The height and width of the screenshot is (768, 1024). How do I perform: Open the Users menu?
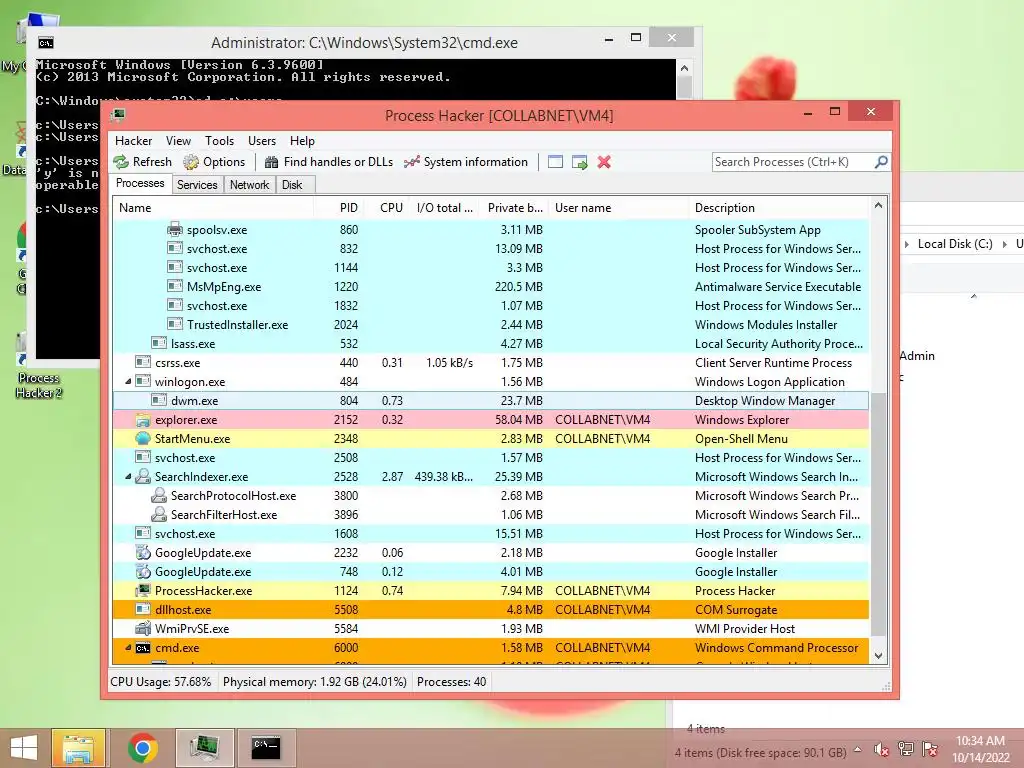[x=262, y=140]
